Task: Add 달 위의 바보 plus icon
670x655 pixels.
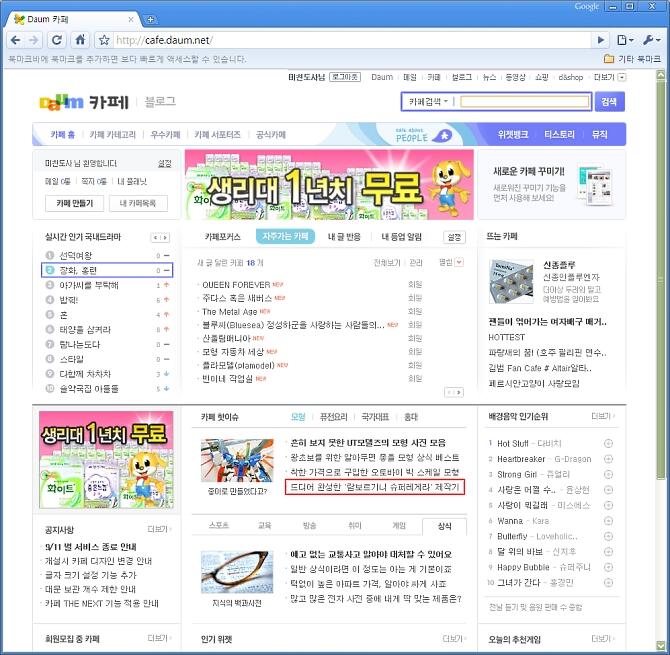Action: coord(608,552)
